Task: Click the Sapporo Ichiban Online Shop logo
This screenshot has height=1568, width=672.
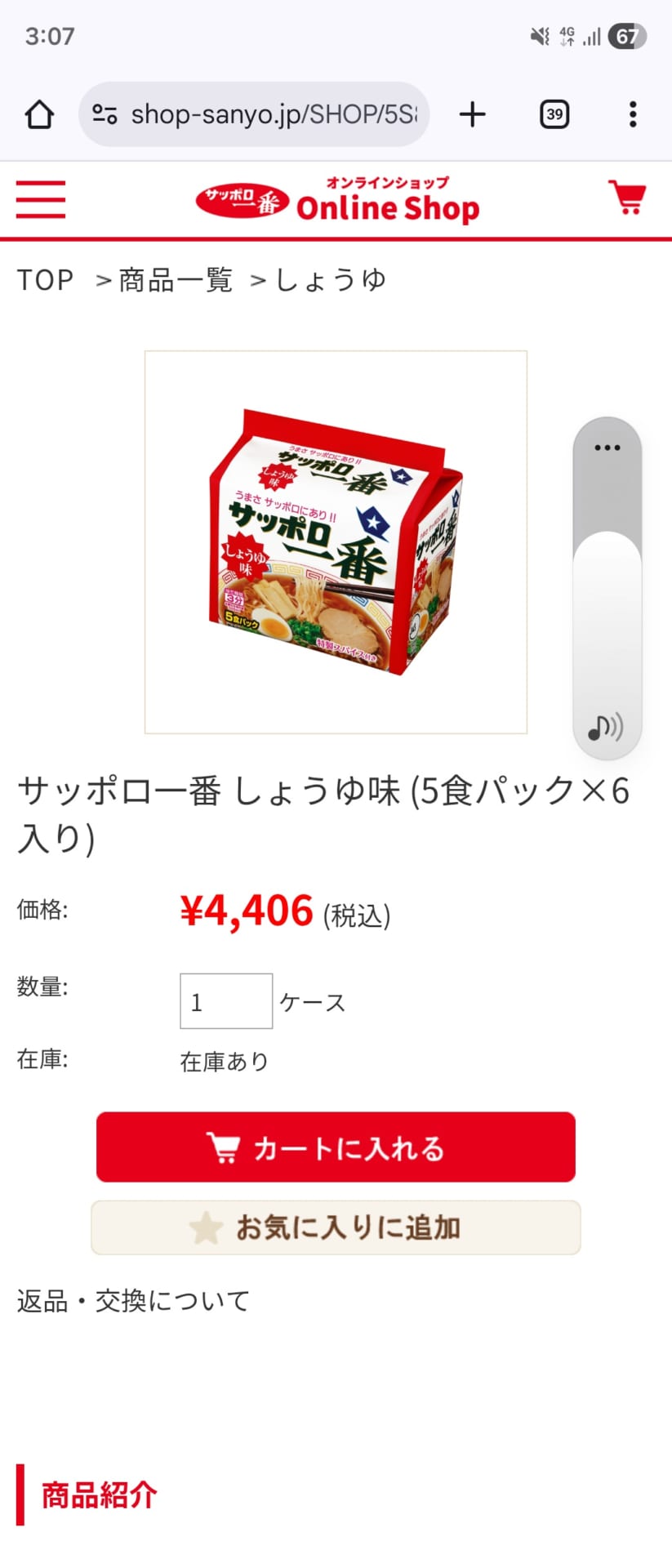Action: click(x=337, y=199)
